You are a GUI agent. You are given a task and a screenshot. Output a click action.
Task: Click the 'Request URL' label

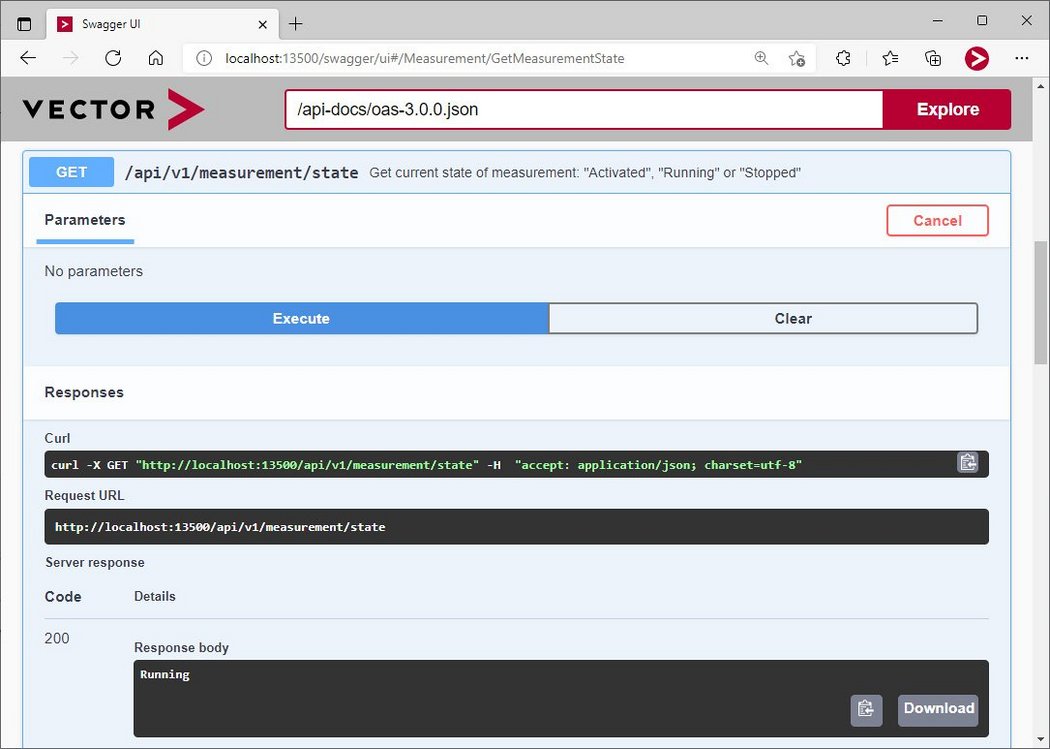point(84,495)
